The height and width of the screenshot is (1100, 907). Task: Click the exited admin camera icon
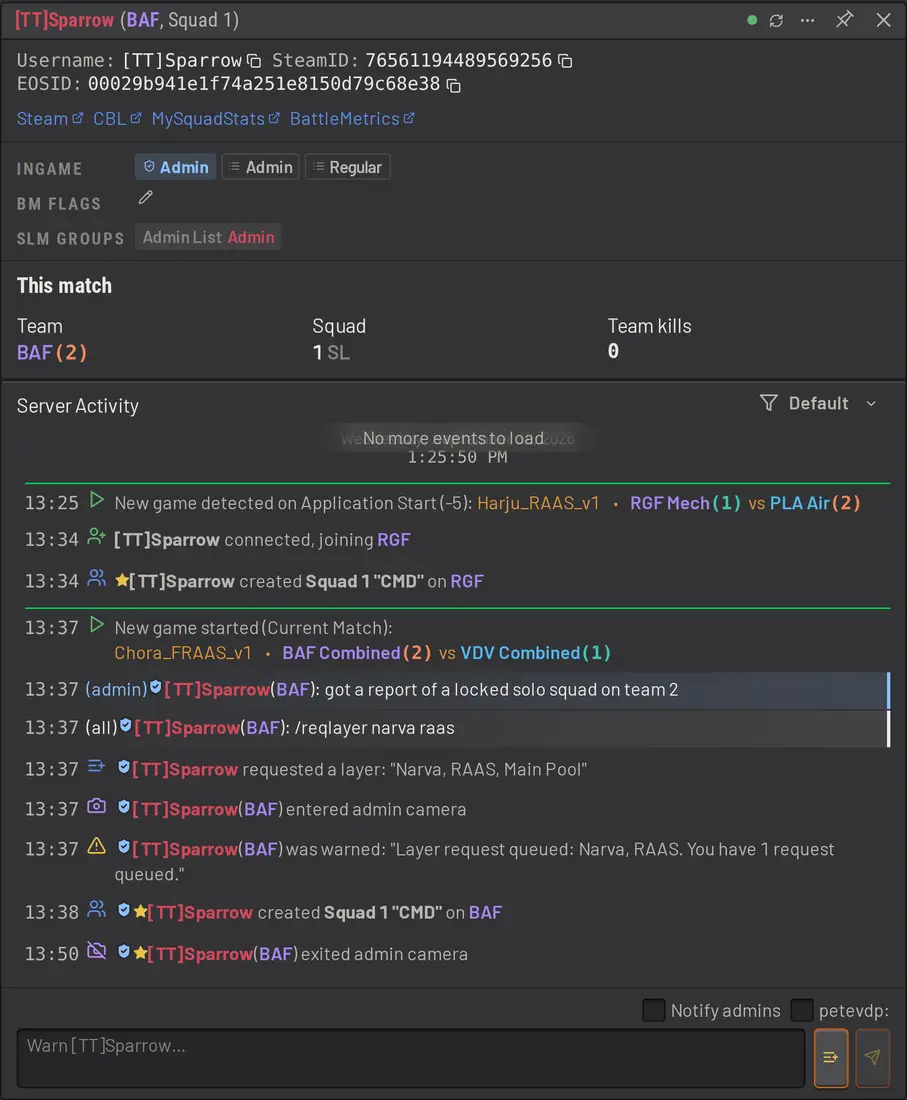tap(97, 951)
